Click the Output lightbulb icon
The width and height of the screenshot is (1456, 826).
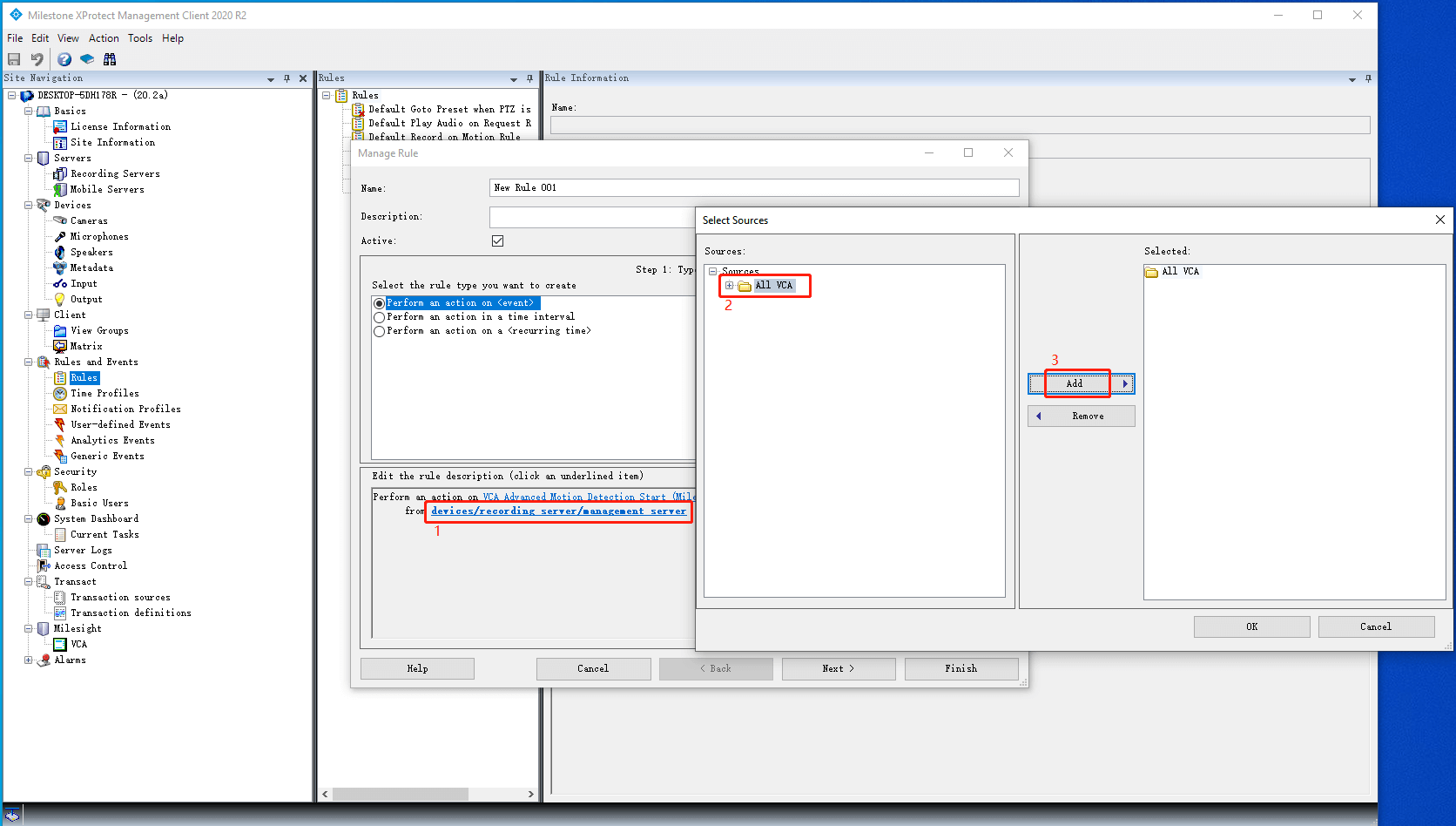pyautogui.click(x=60, y=299)
